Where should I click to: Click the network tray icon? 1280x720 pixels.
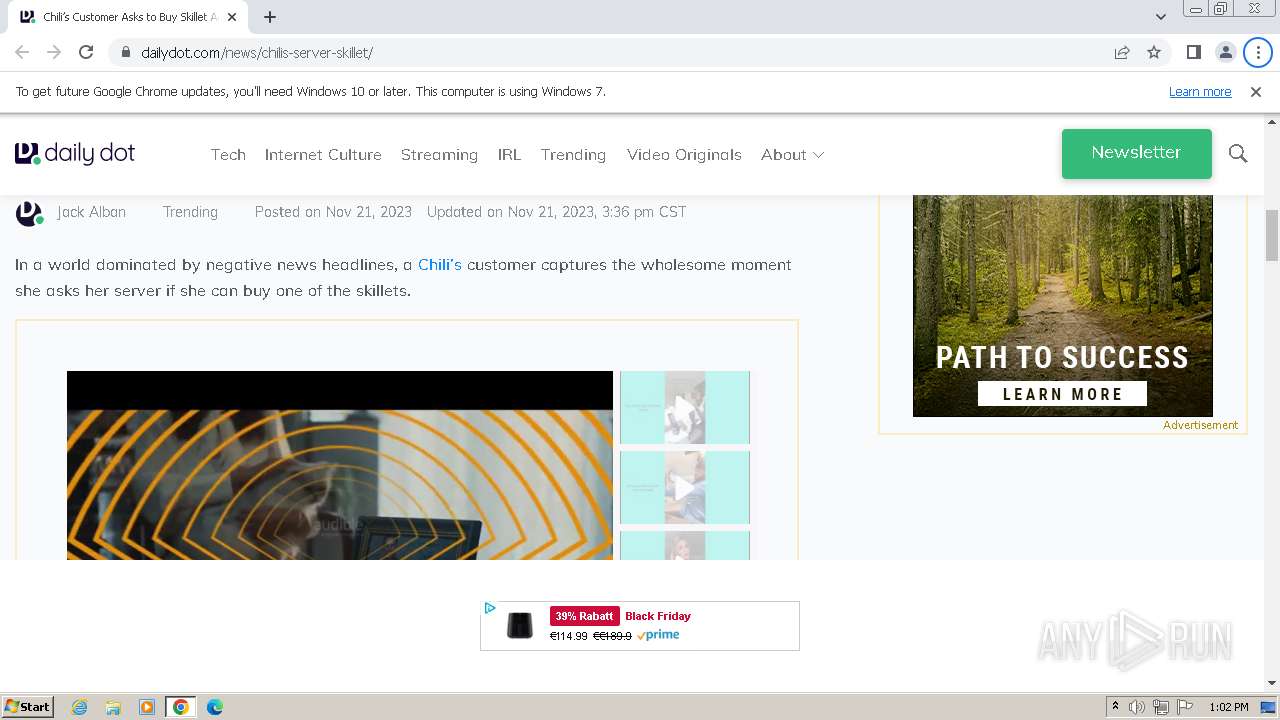[1161, 707]
